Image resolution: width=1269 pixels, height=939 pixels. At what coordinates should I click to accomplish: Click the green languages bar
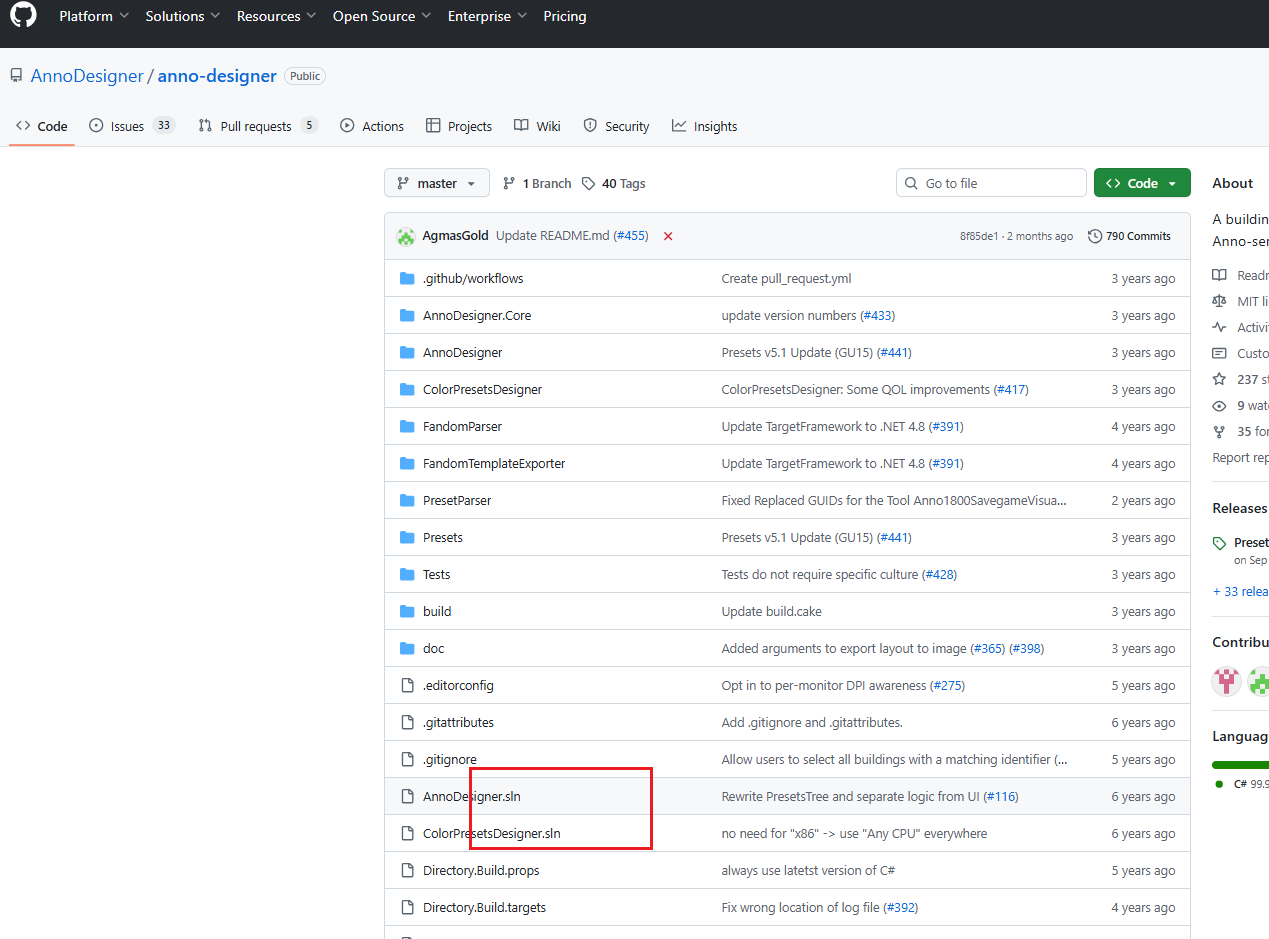tap(1240, 765)
